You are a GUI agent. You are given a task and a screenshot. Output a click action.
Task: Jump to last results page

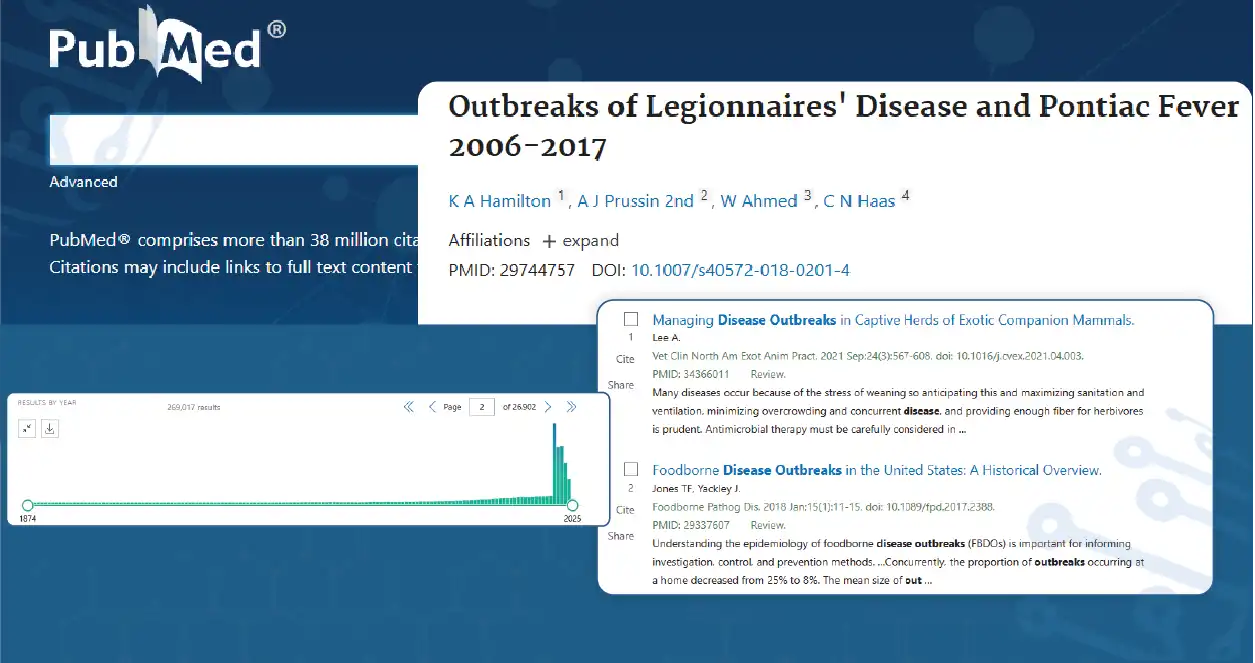coord(571,407)
